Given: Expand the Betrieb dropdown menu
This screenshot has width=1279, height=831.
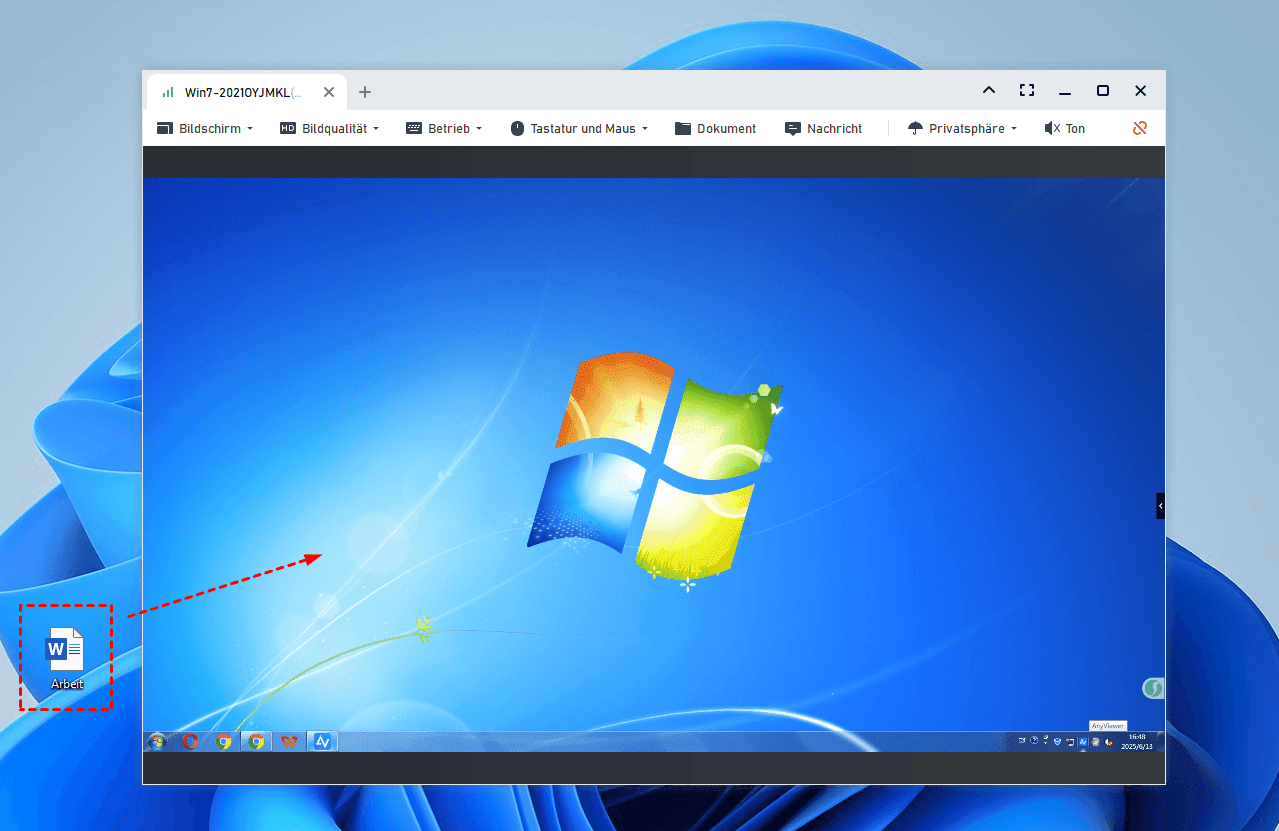Looking at the screenshot, I should point(444,128).
